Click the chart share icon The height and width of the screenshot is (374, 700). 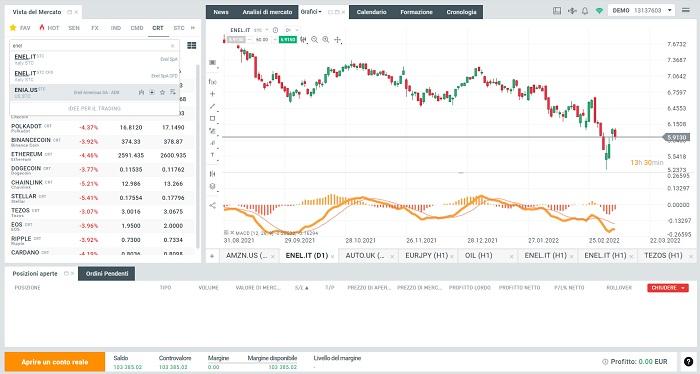click(212, 205)
